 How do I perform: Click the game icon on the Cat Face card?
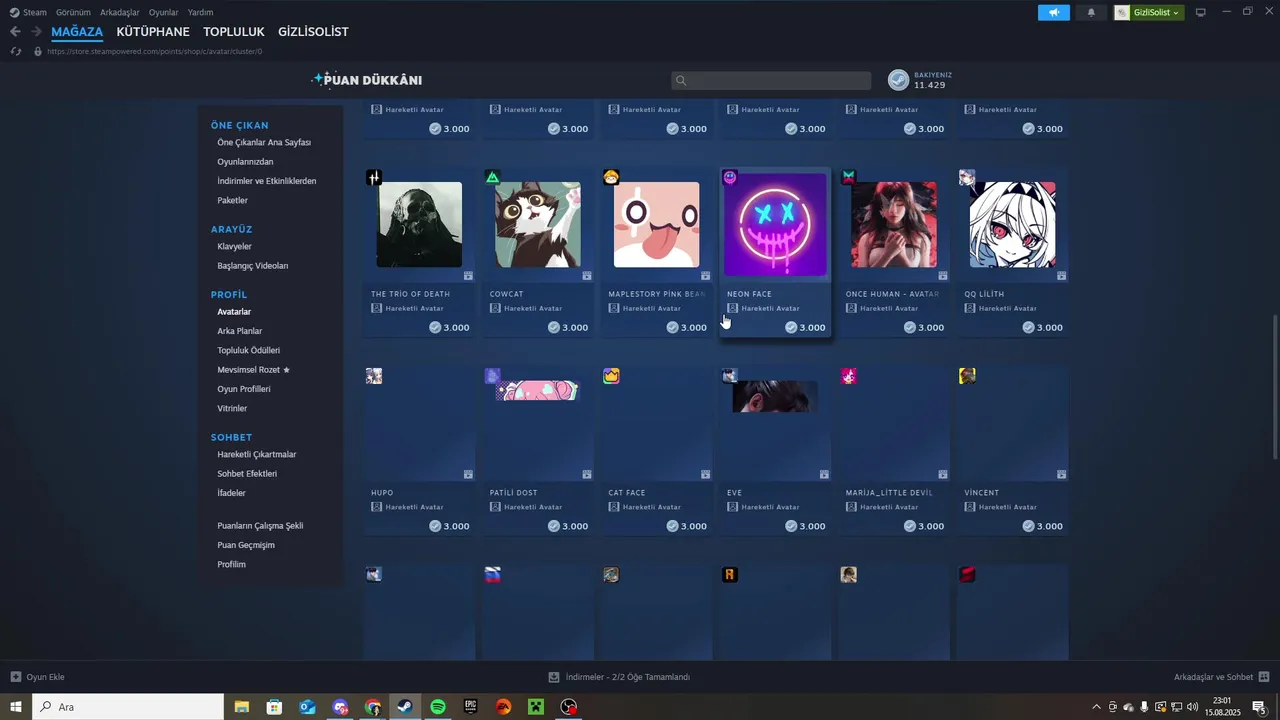tap(611, 376)
